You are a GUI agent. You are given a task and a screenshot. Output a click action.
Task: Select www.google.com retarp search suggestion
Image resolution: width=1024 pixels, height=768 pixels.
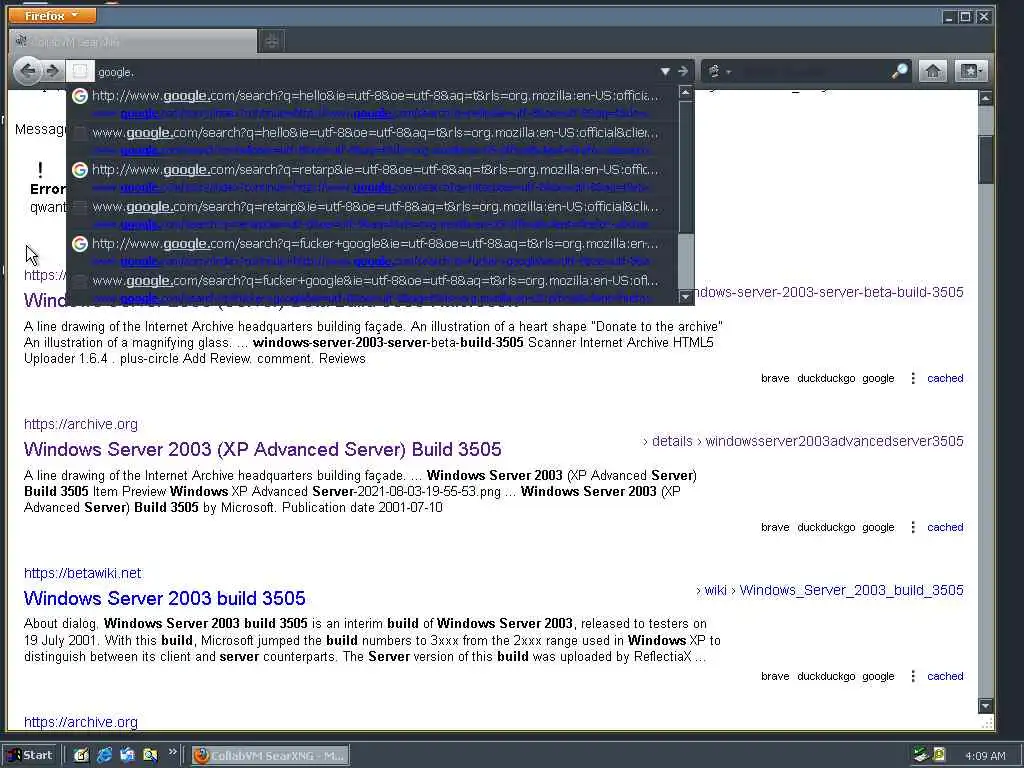372,215
